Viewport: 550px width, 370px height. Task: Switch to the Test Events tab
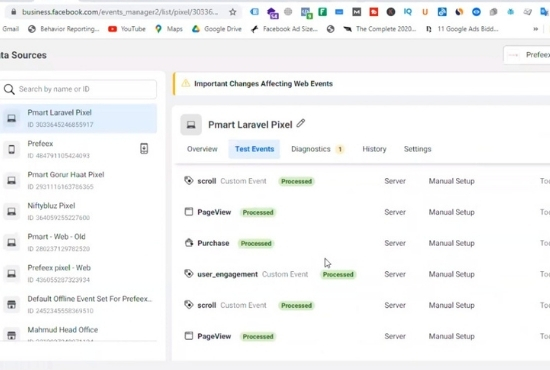coord(254,149)
